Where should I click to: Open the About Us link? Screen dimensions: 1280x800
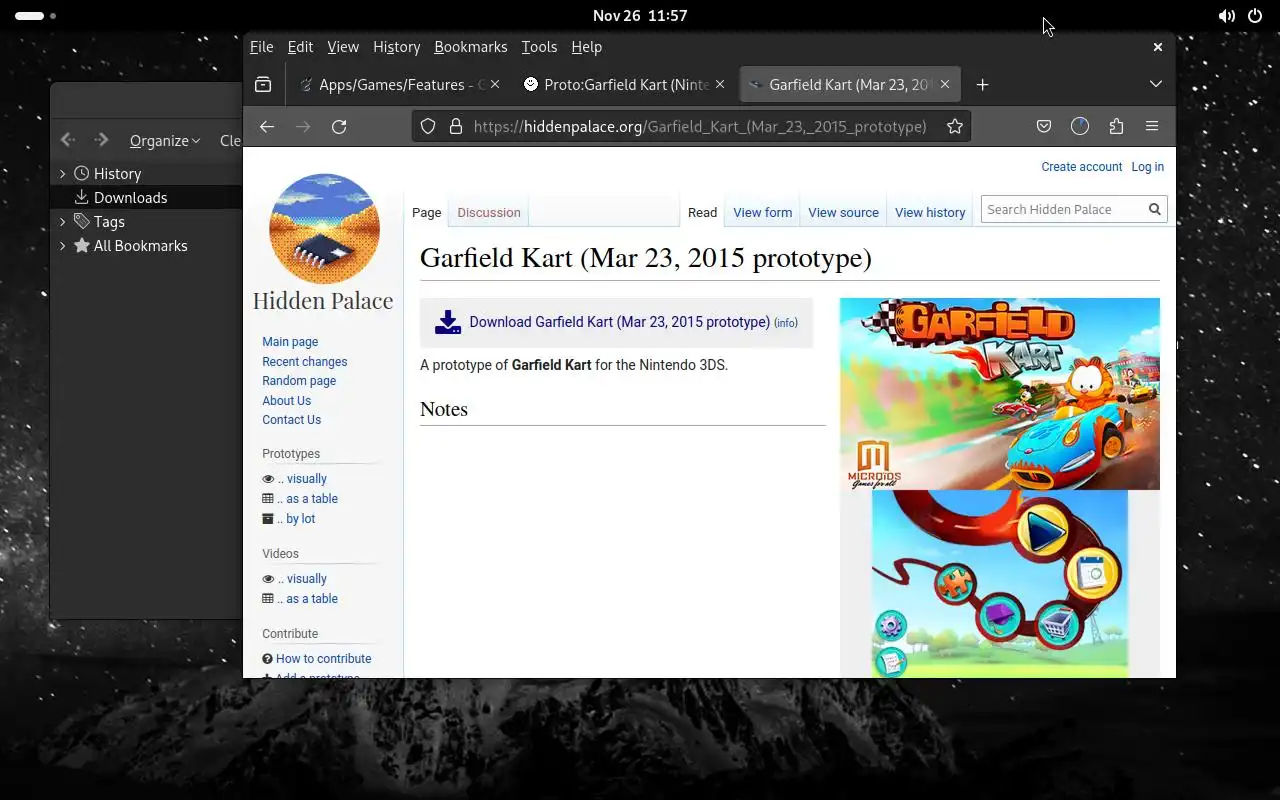(x=287, y=401)
